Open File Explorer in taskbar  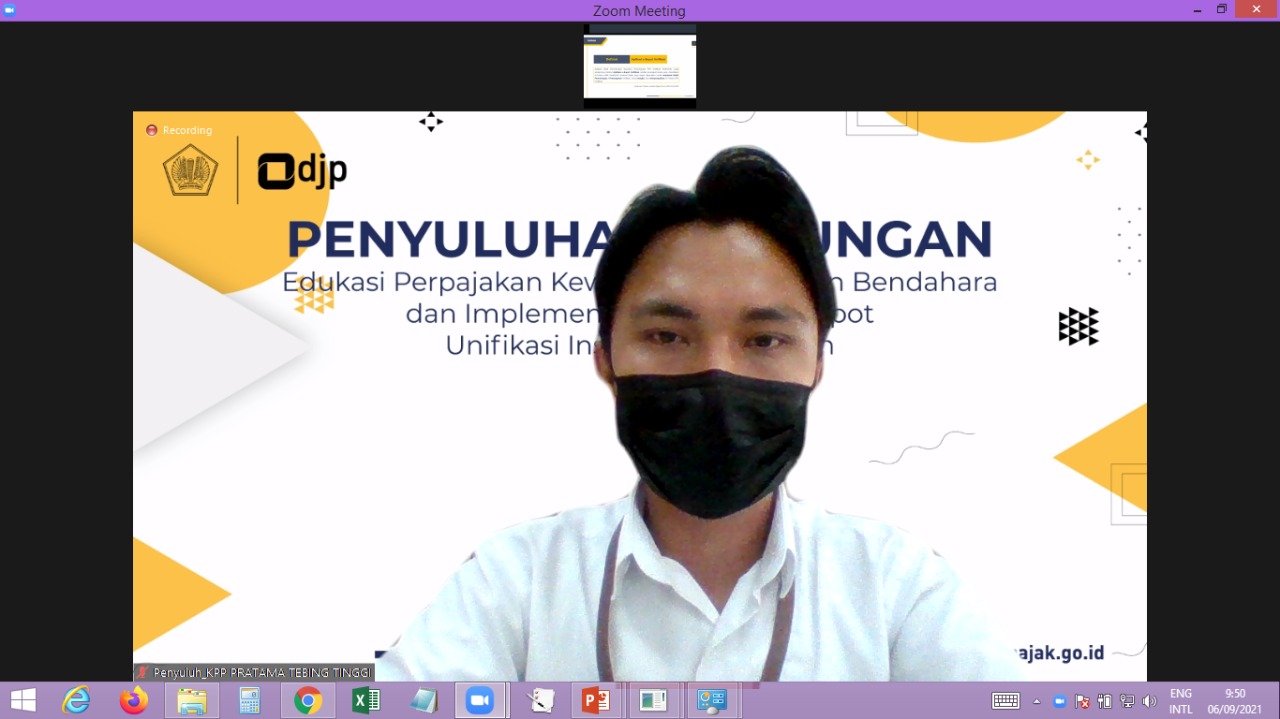click(x=191, y=700)
